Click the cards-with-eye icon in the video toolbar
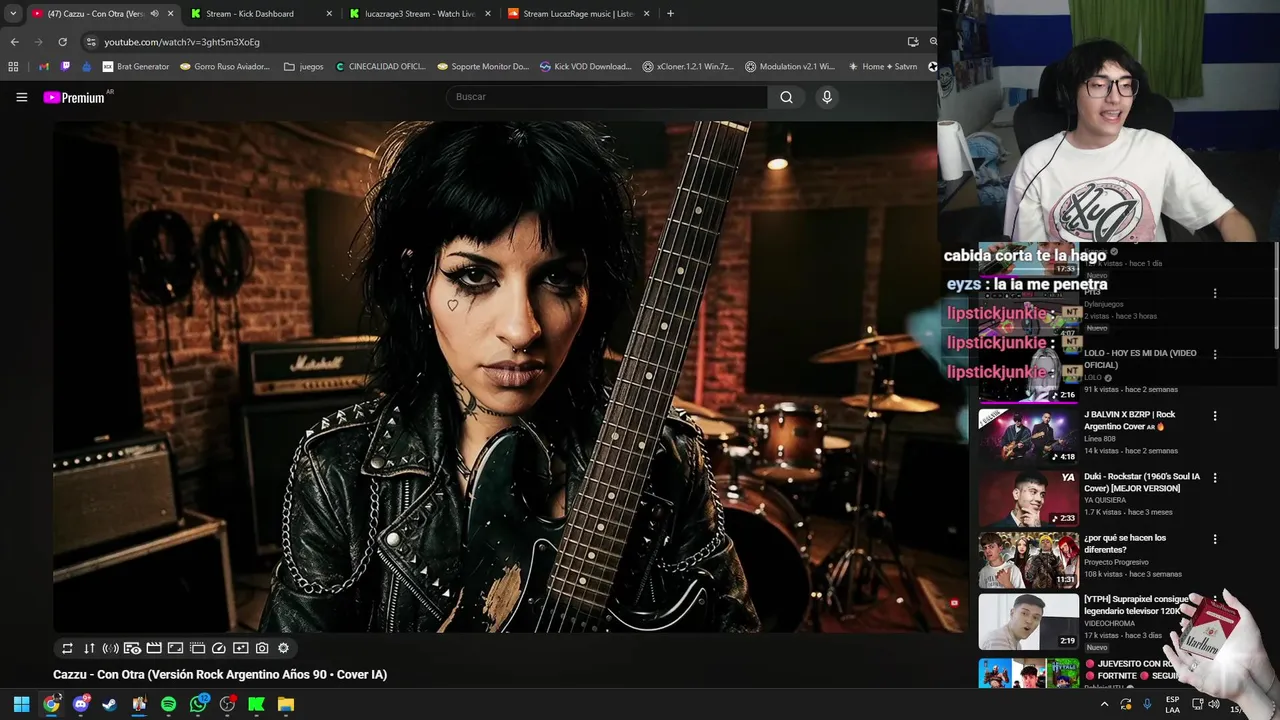Image resolution: width=1280 pixels, height=720 pixels. (132, 648)
